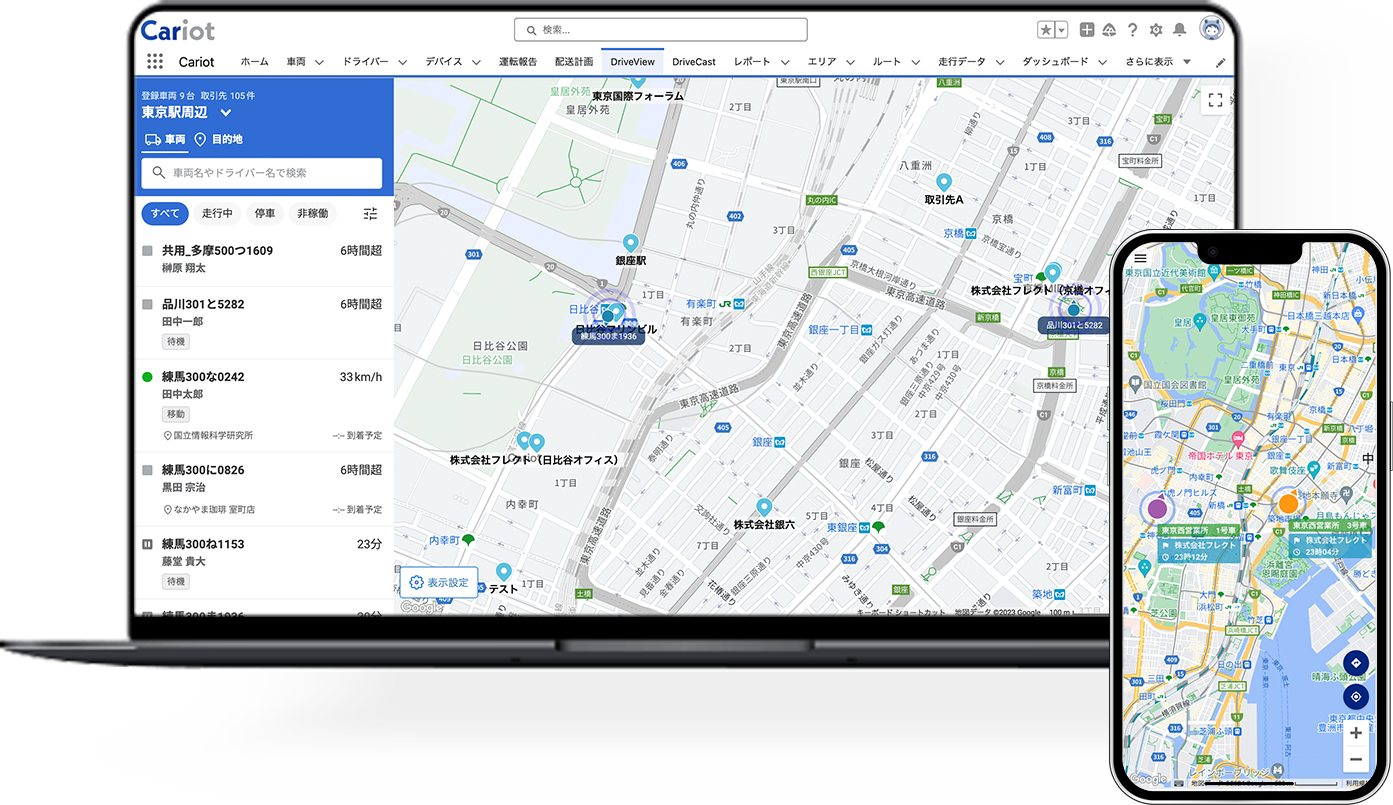This screenshot has height=805, width=1393.
Task: Tap orange vehicle marker on phone
Action: [x=1287, y=503]
